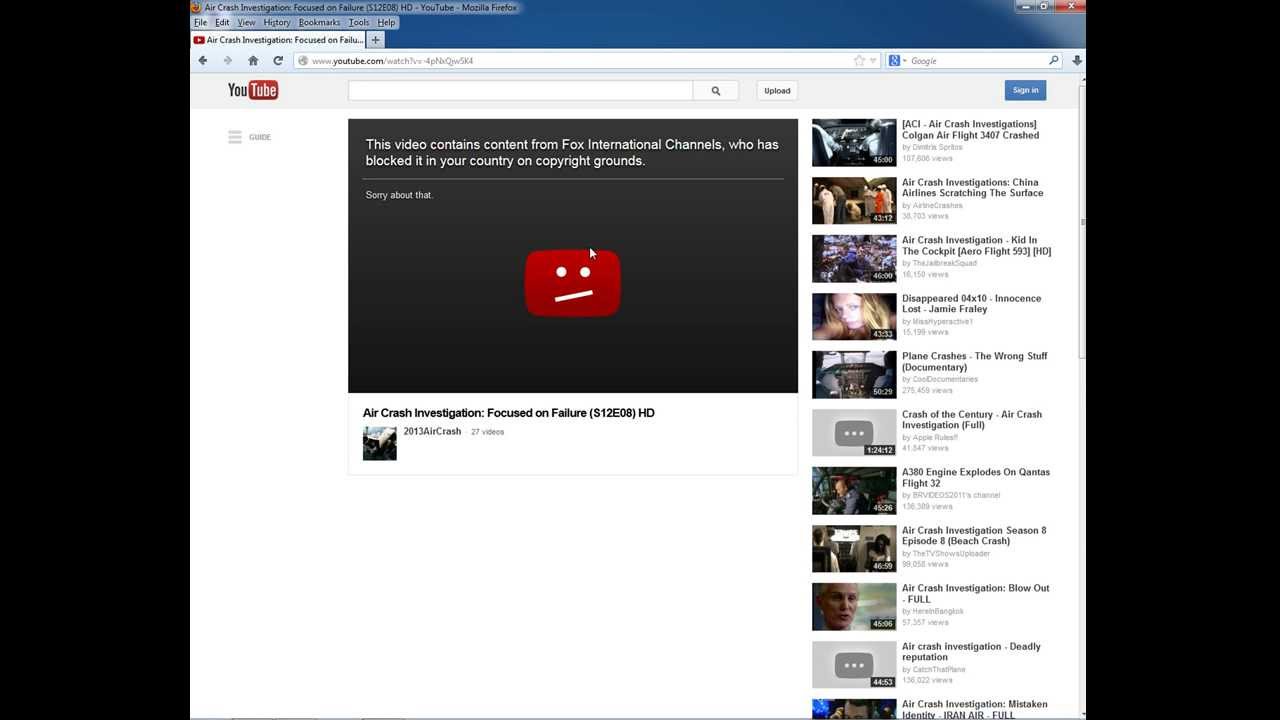Click Air crash investigation Deadly reputation title

point(971,652)
